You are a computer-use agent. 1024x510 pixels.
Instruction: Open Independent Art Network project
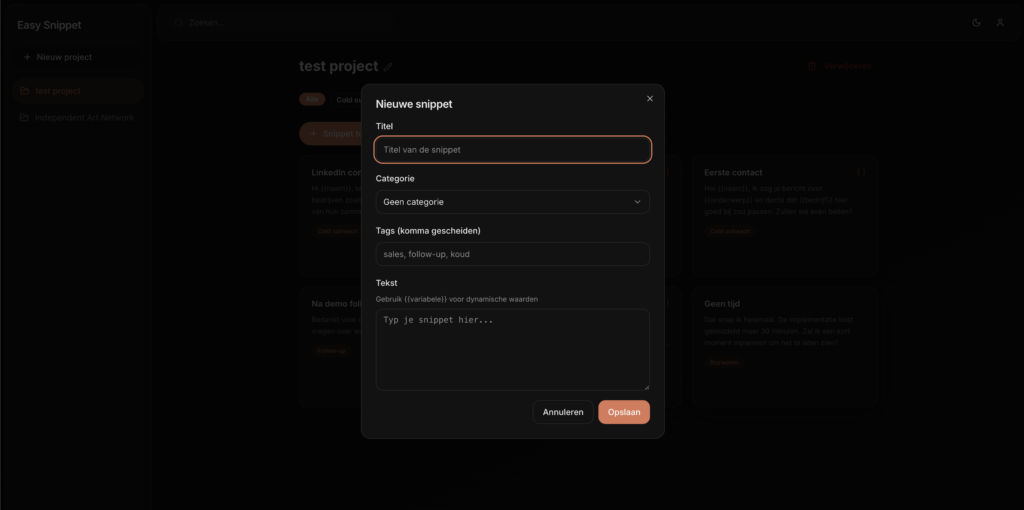click(84, 117)
